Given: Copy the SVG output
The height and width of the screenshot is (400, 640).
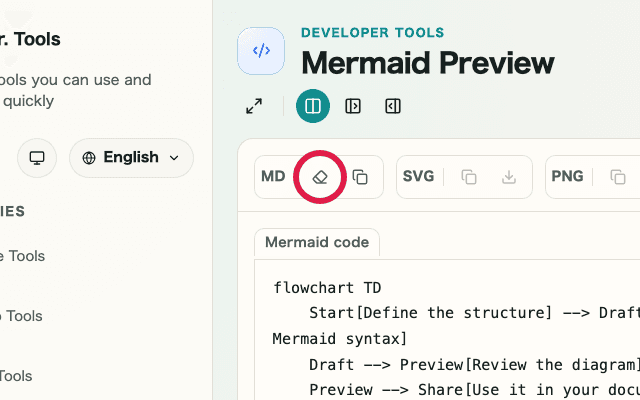Looking at the screenshot, I should click(x=469, y=177).
